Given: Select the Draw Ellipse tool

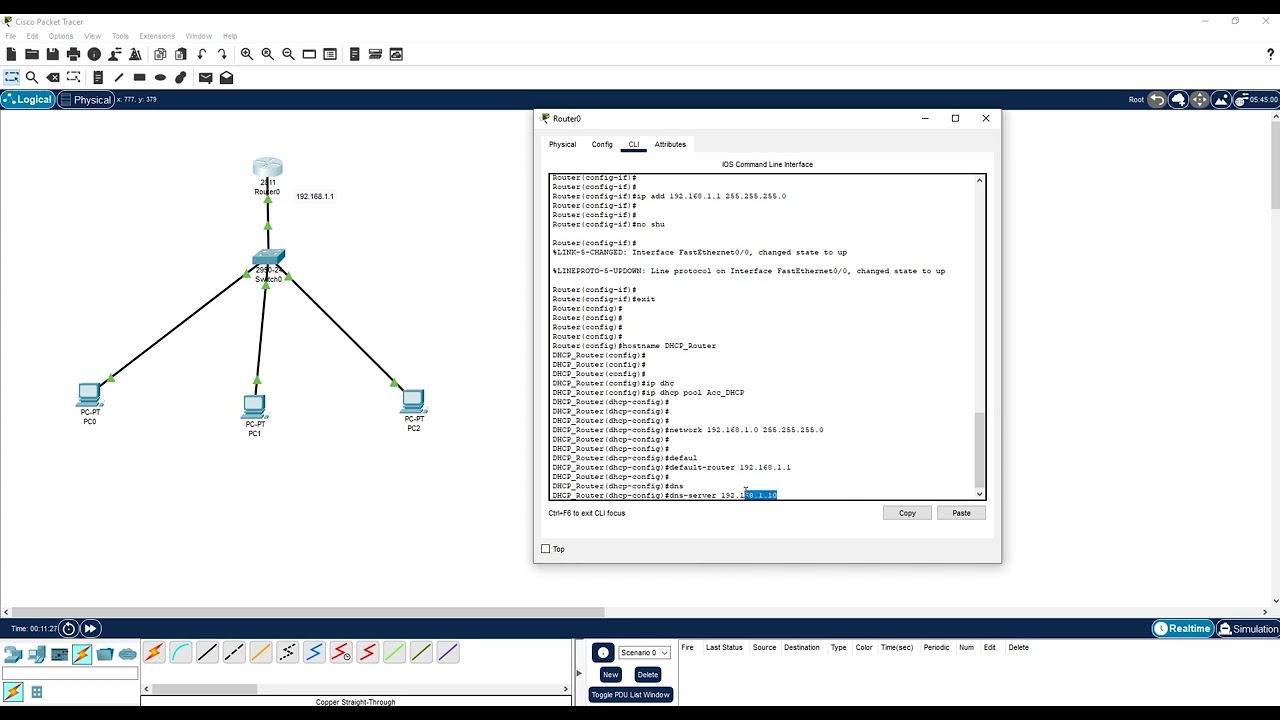Looking at the screenshot, I should pos(160,77).
